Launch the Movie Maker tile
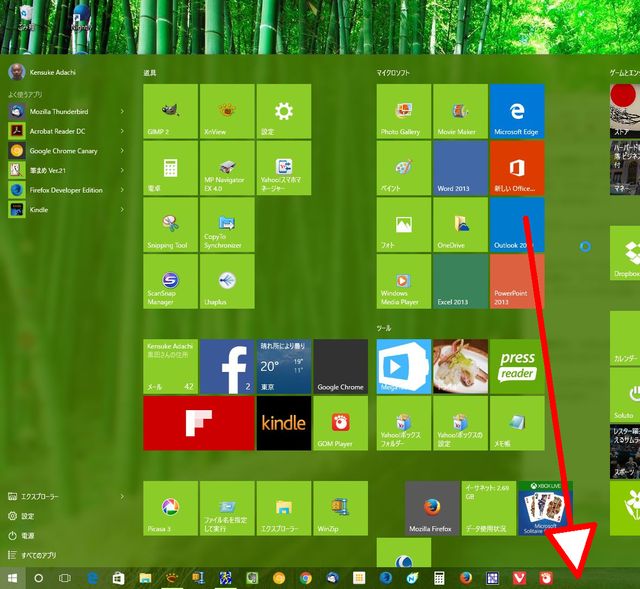 point(460,111)
